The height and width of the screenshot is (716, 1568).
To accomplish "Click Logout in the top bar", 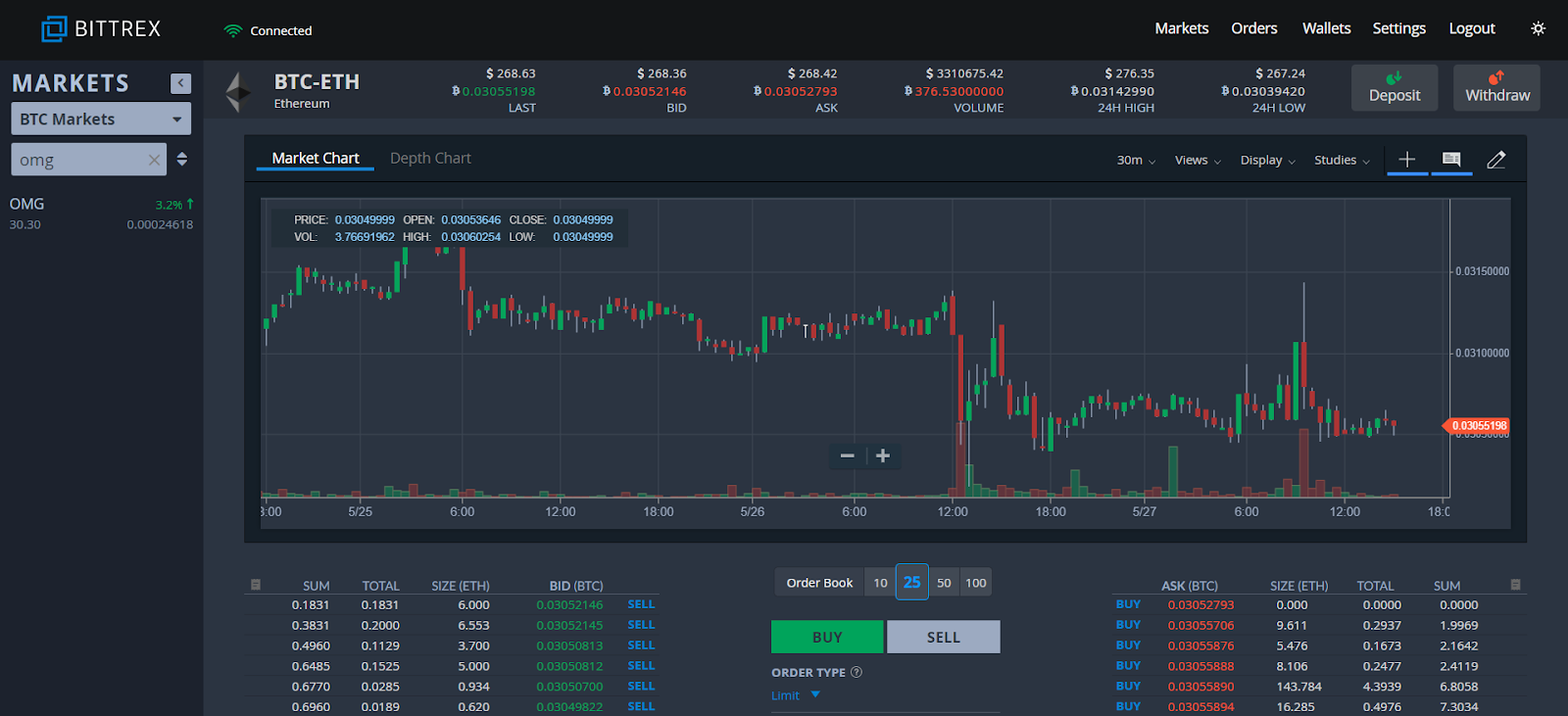I will (1472, 28).
